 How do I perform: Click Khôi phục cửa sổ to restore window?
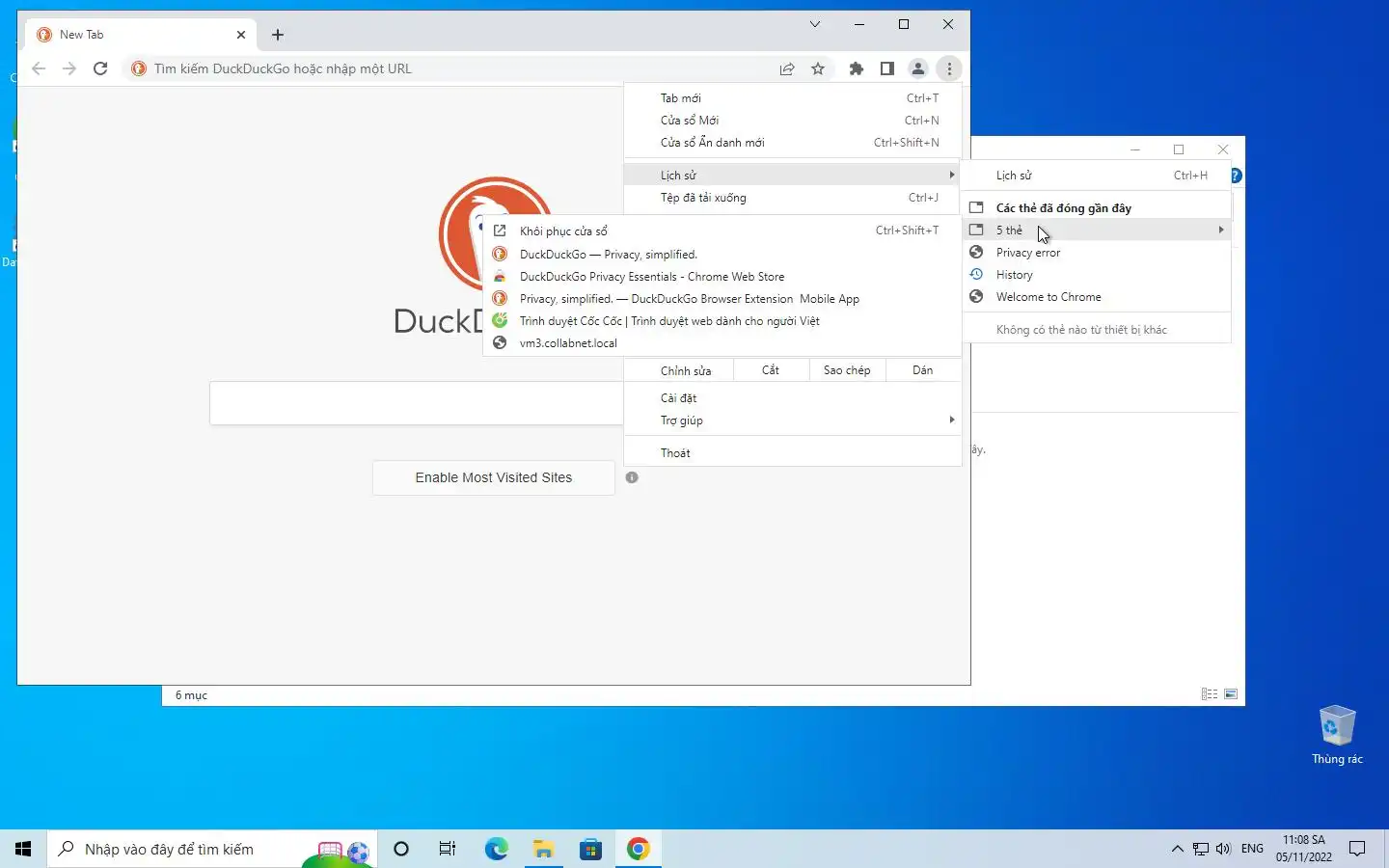pyautogui.click(x=722, y=231)
